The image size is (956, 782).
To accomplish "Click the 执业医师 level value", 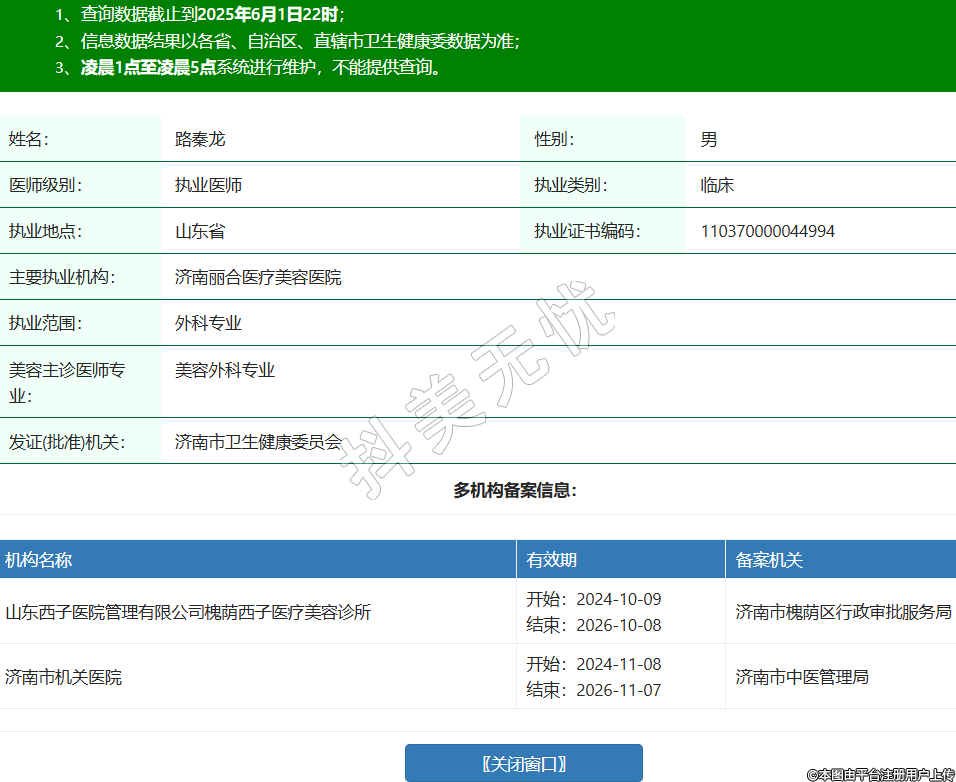I will [208, 185].
